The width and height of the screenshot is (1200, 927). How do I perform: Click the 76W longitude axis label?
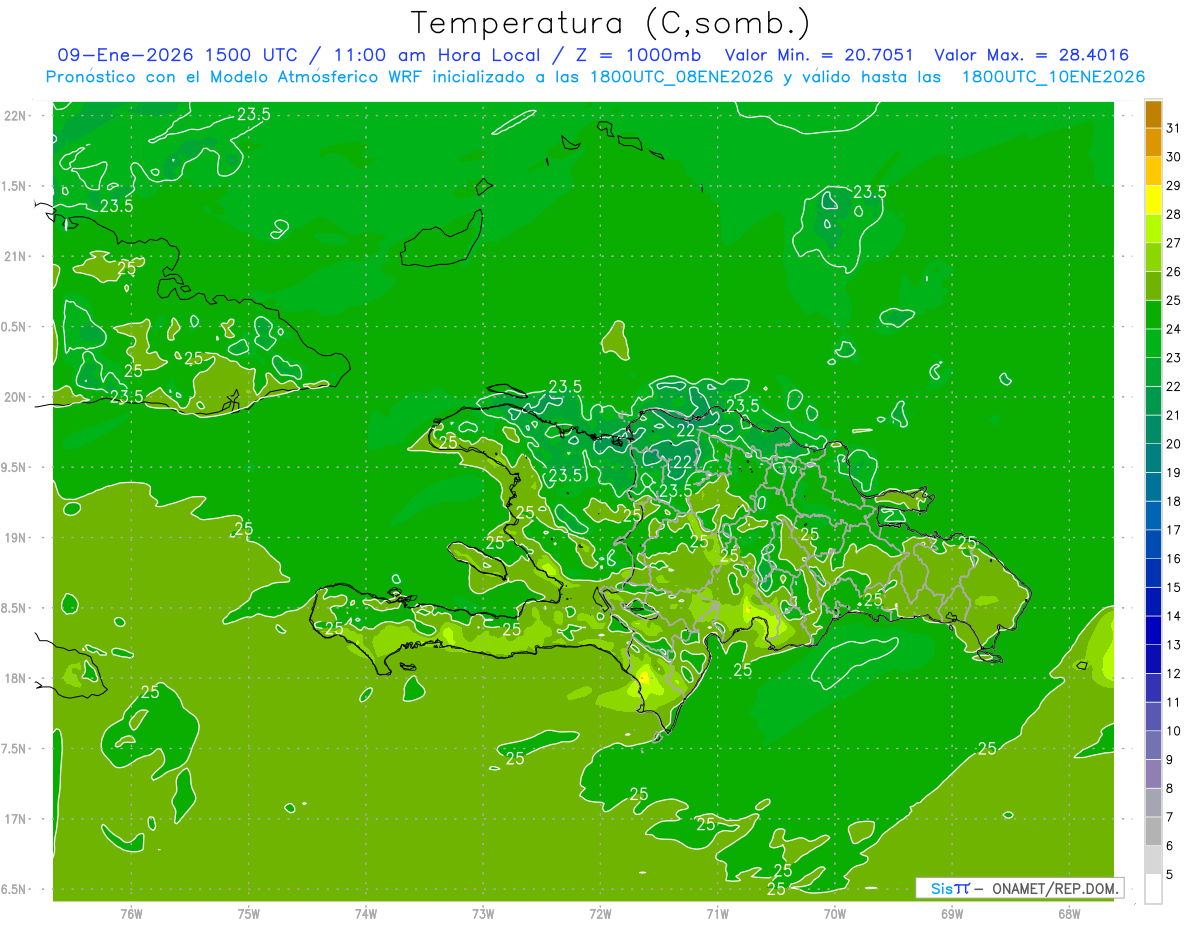[131, 914]
